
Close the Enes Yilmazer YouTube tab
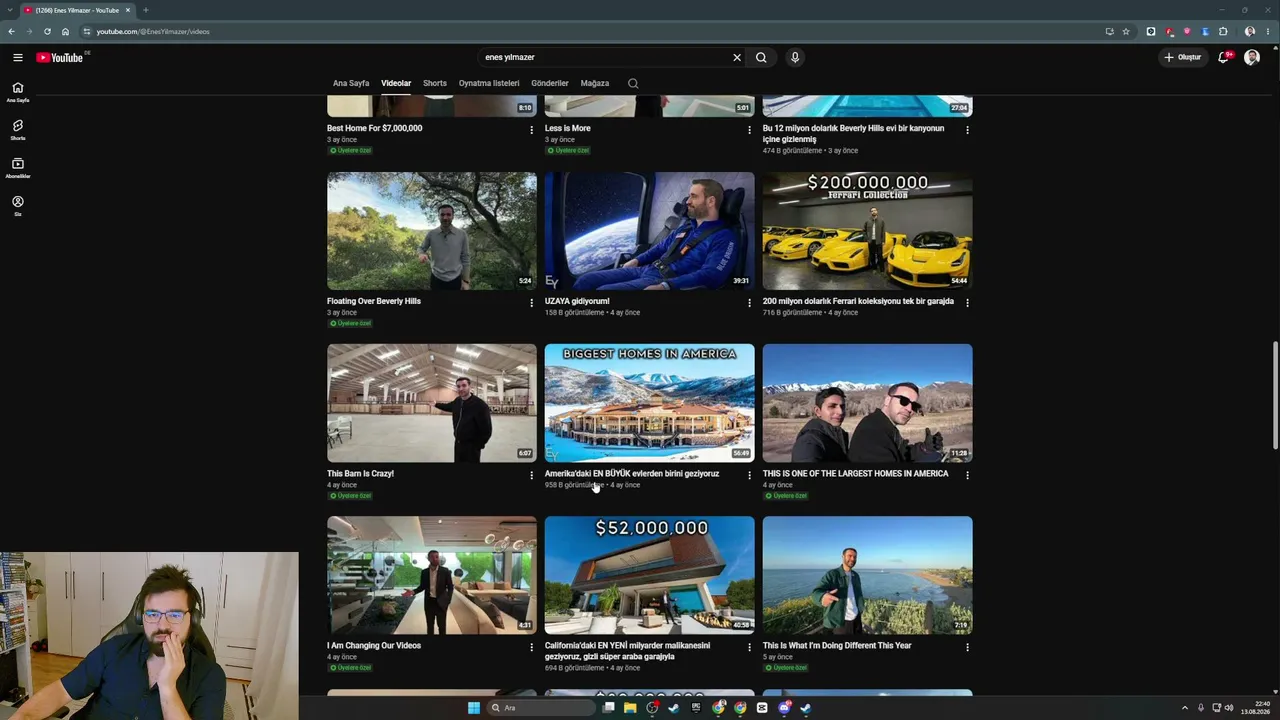tap(128, 10)
